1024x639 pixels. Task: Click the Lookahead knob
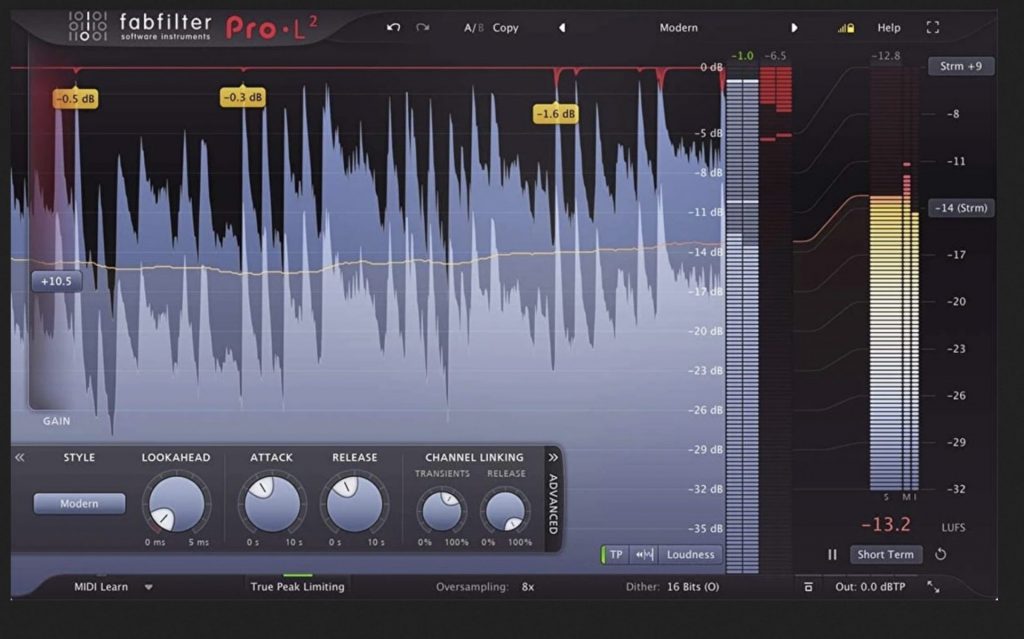pyautogui.click(x=176, y=504)
